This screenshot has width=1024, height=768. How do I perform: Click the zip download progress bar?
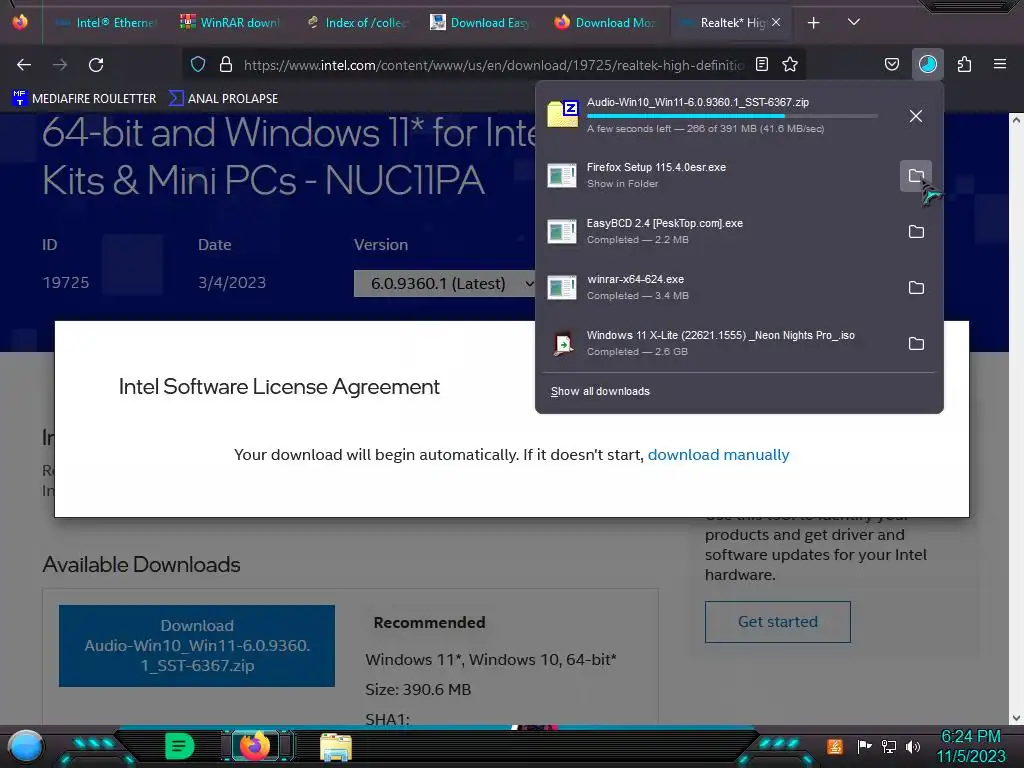click(731, 116)
